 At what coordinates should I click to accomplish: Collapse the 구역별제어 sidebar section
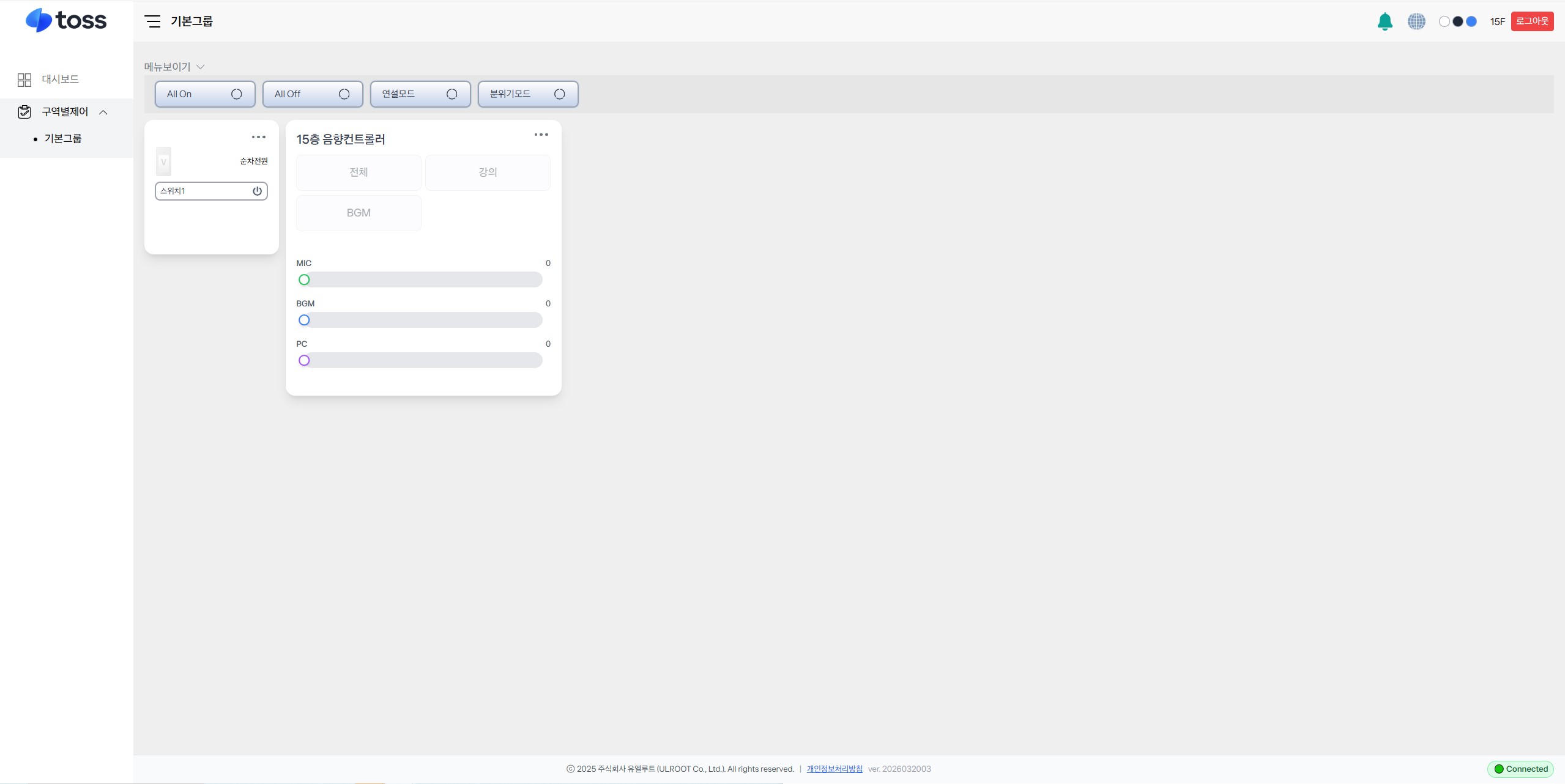(103, 112)
